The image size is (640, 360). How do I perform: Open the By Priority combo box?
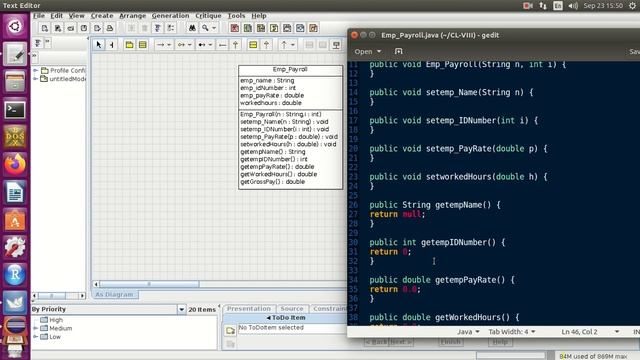coord(109,309)
